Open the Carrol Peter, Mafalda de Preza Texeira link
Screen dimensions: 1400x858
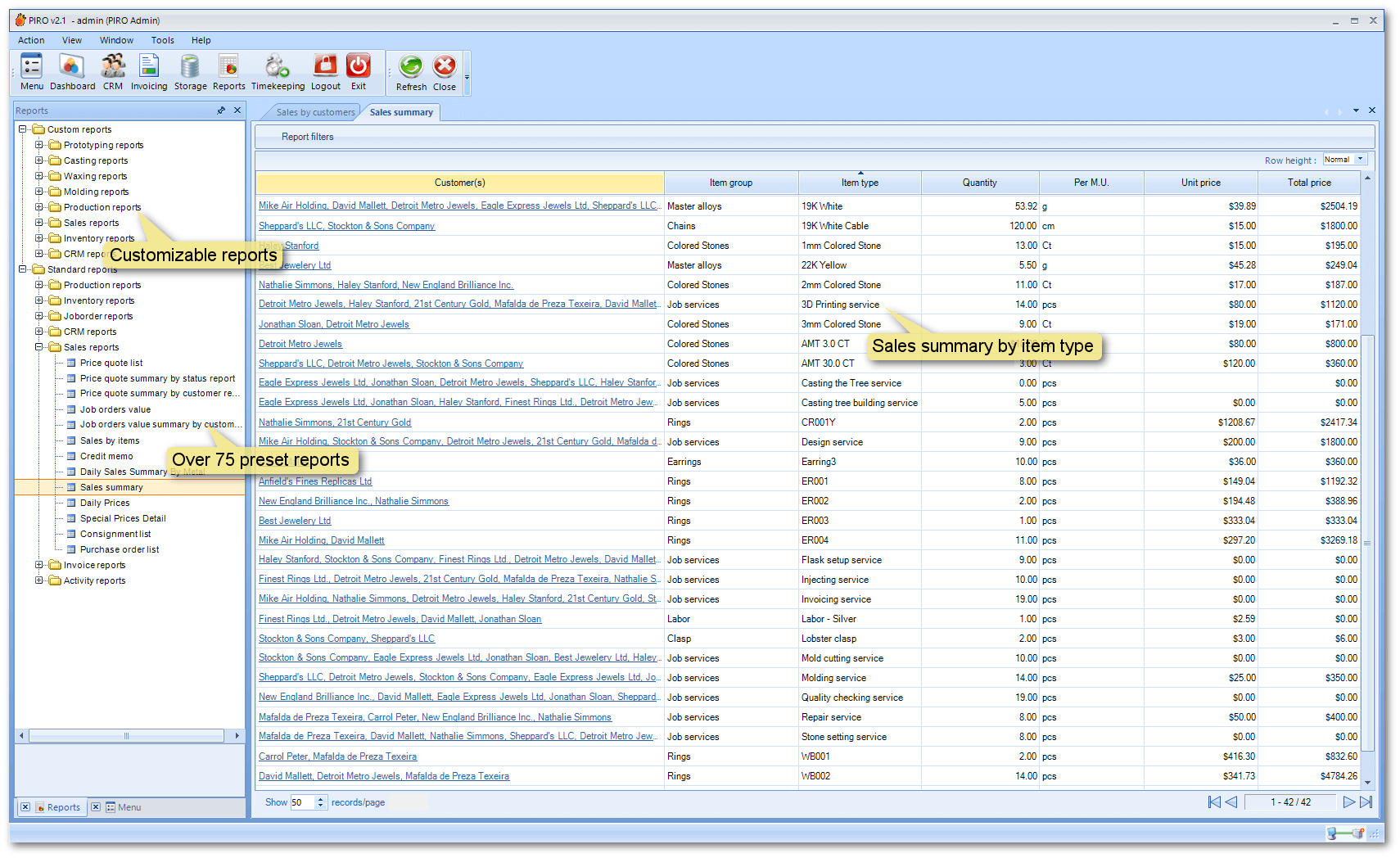tap(337, 756)
